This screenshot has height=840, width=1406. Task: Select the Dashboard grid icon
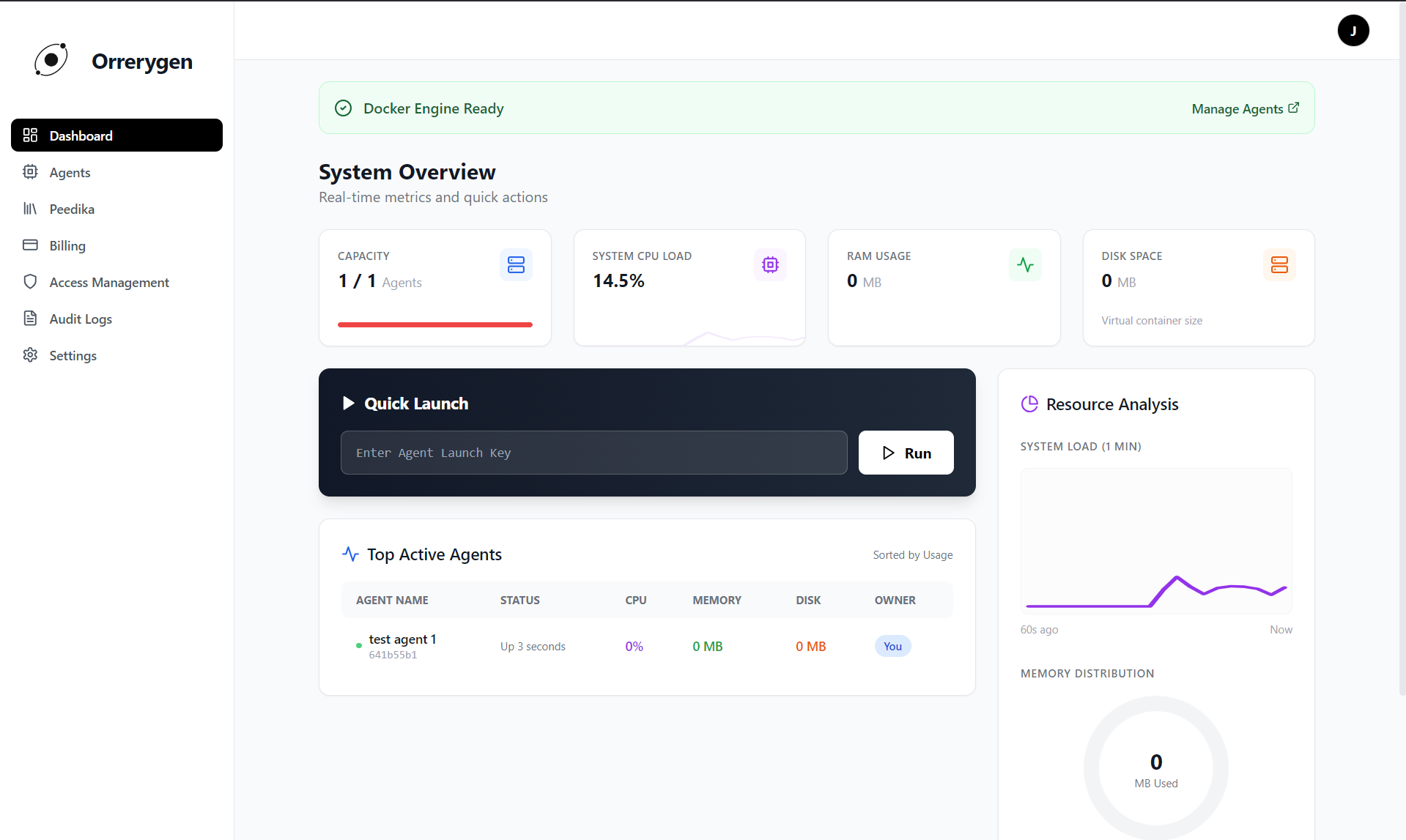click(x=30, y=135)
